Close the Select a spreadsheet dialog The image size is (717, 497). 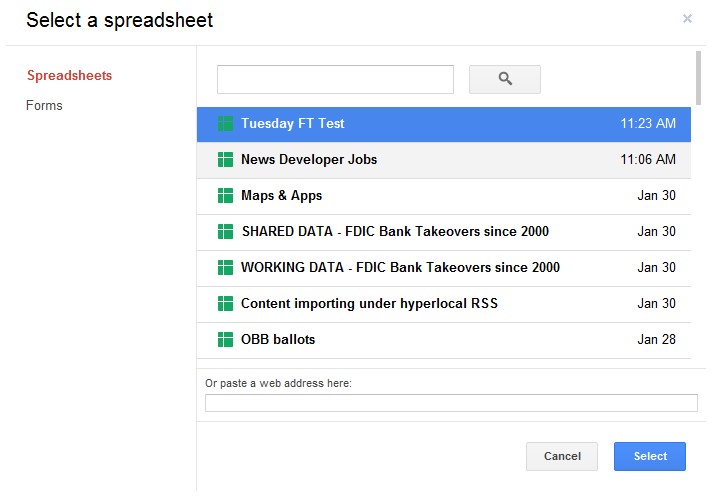[687, 18]
